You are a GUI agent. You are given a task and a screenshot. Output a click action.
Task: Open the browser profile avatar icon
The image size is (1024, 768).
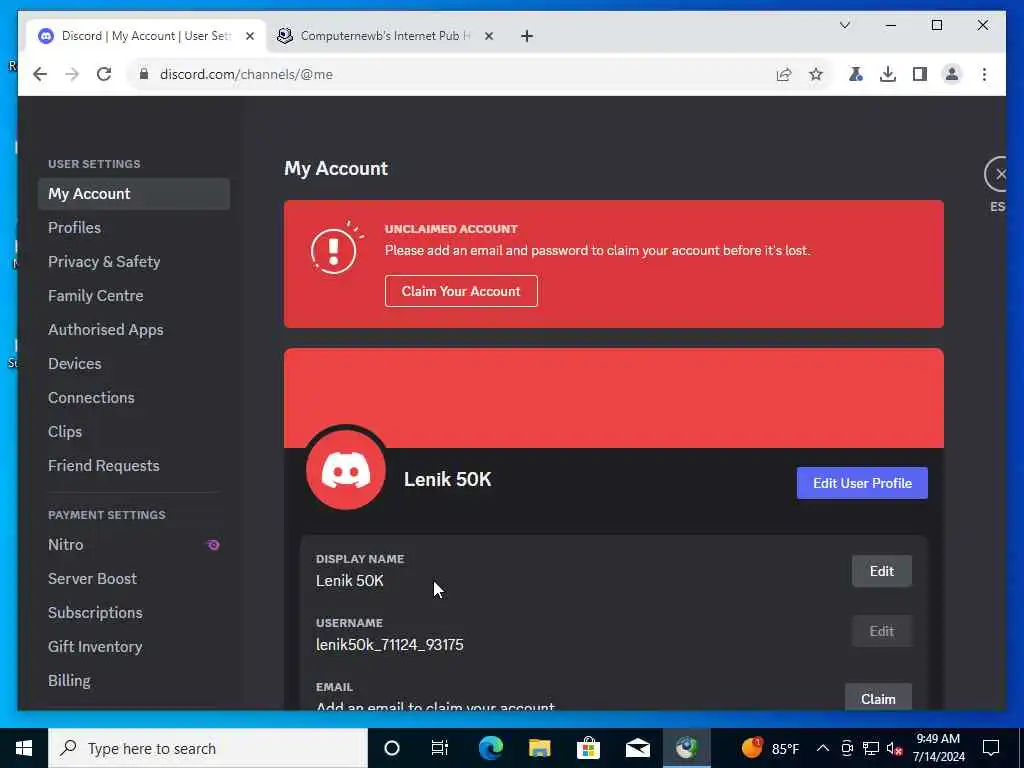[x=952, y=74]
